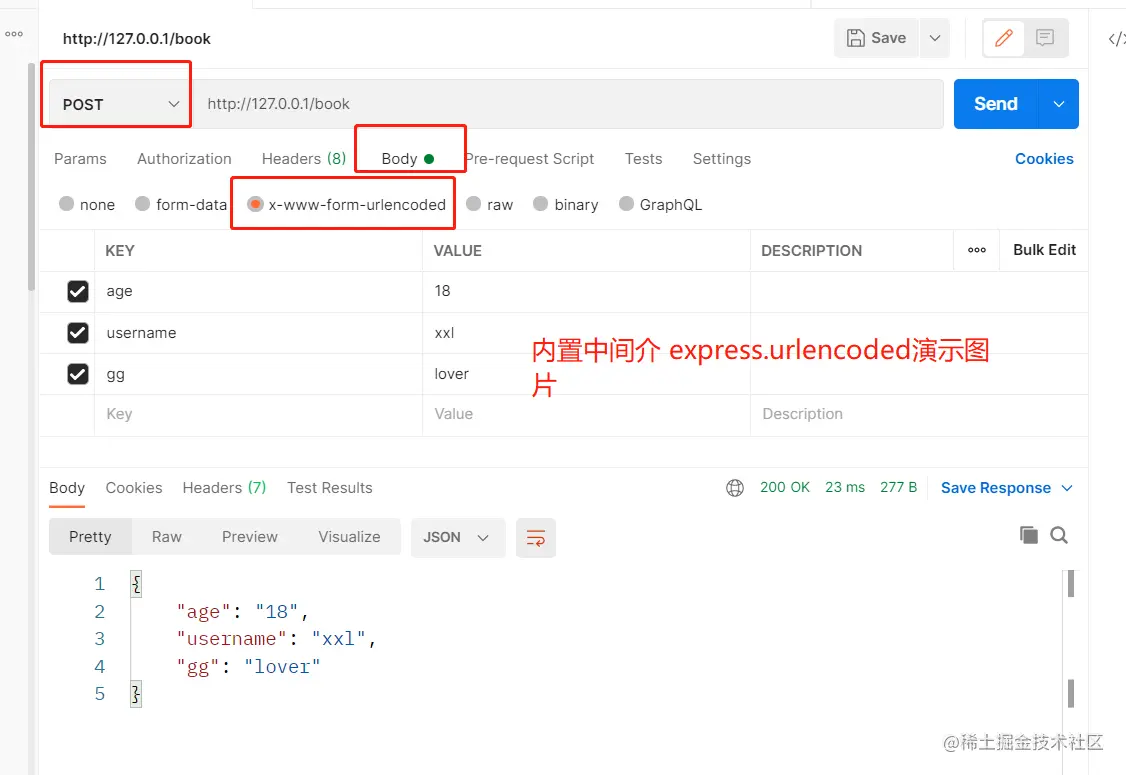
Task: Click the Save button
Action: click(877, 38)
